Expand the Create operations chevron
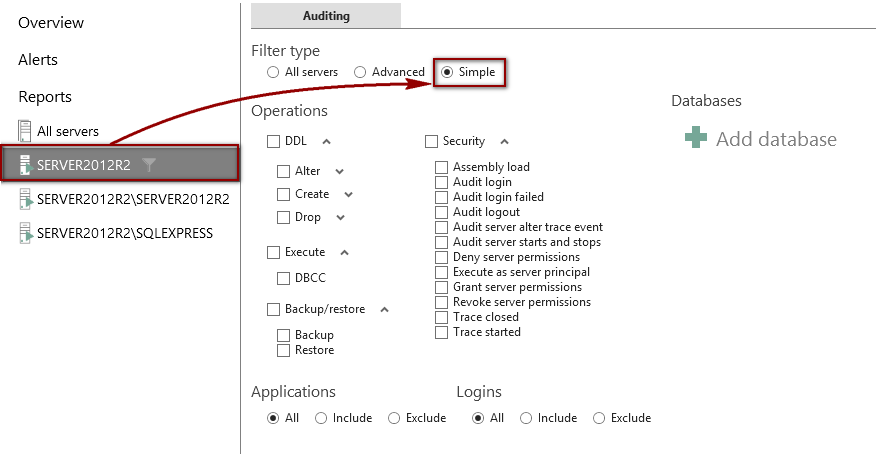The height and width of the screenshot is (454, 876). [x=349, y=194]
